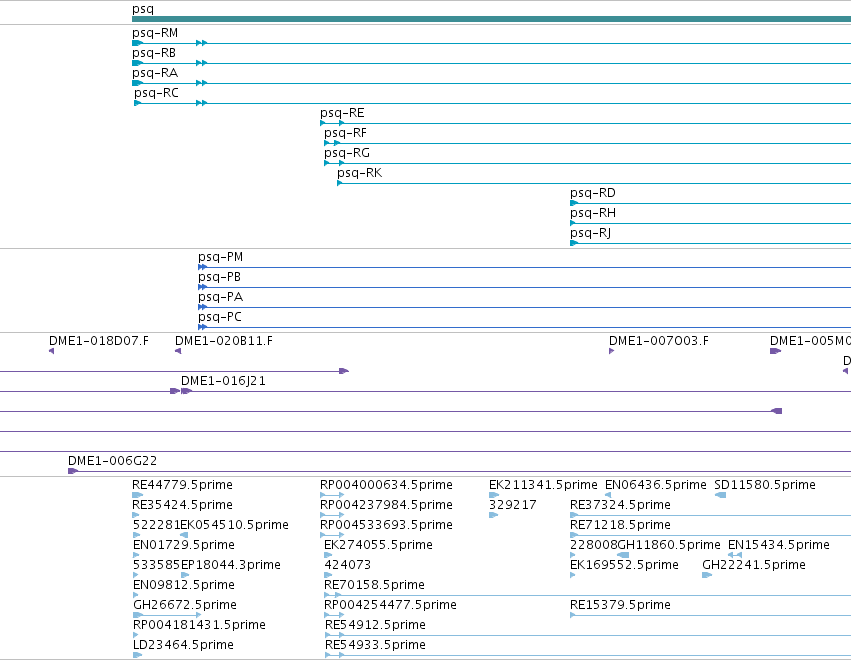
Task: Click the RP004254477.5prime EST label
Action: pyautogui.click(x=390, y=605)
